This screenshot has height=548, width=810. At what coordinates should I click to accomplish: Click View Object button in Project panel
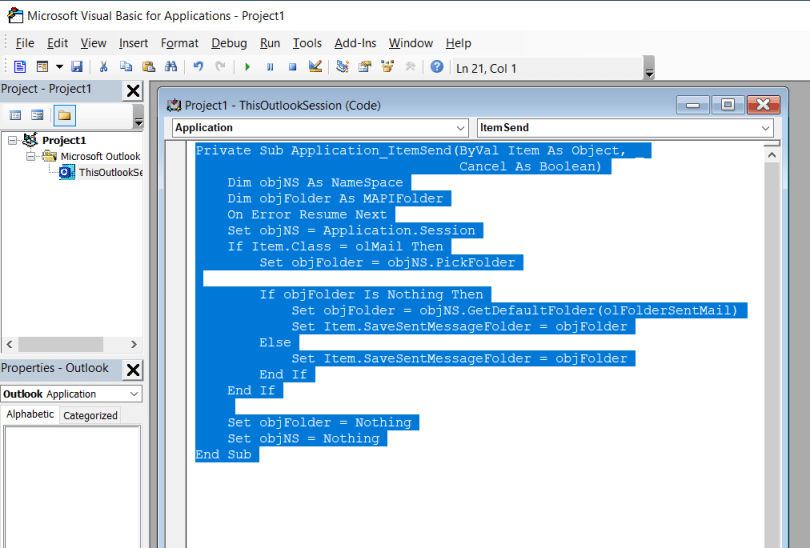[37, 115]
